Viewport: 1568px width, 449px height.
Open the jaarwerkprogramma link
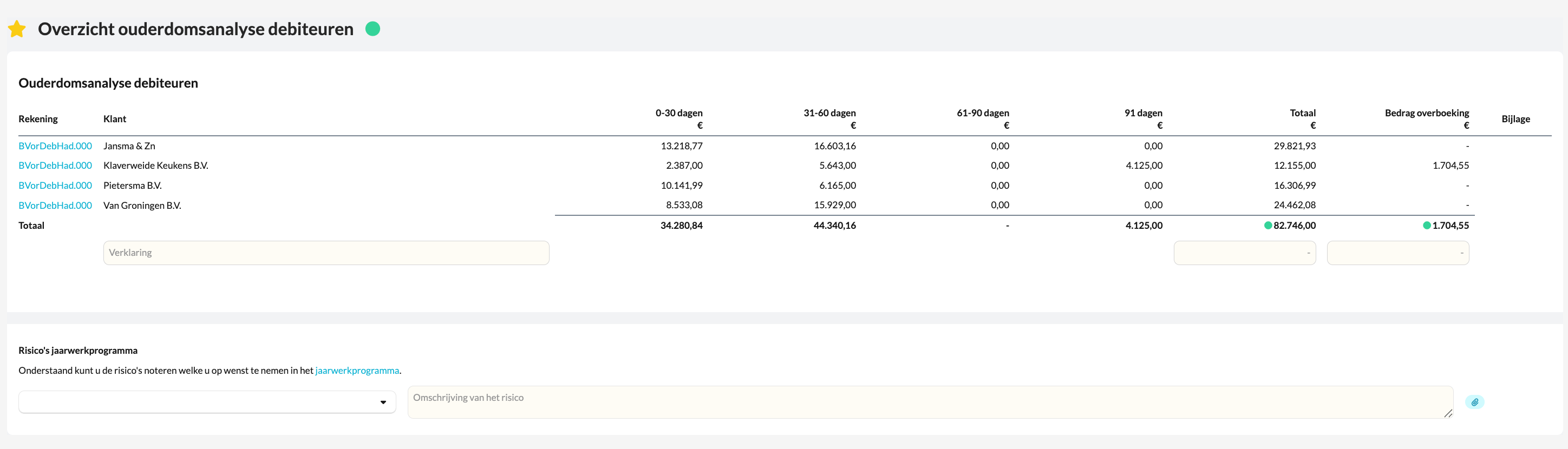point(357,371)
